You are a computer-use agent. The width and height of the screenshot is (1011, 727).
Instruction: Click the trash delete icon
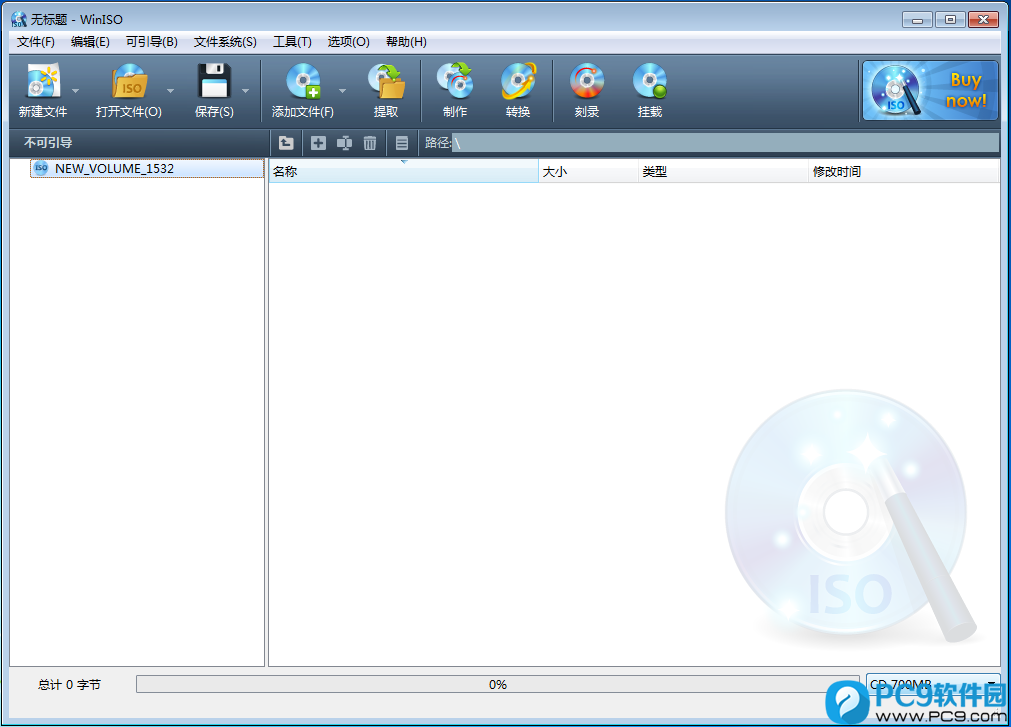tap(369, 143)
